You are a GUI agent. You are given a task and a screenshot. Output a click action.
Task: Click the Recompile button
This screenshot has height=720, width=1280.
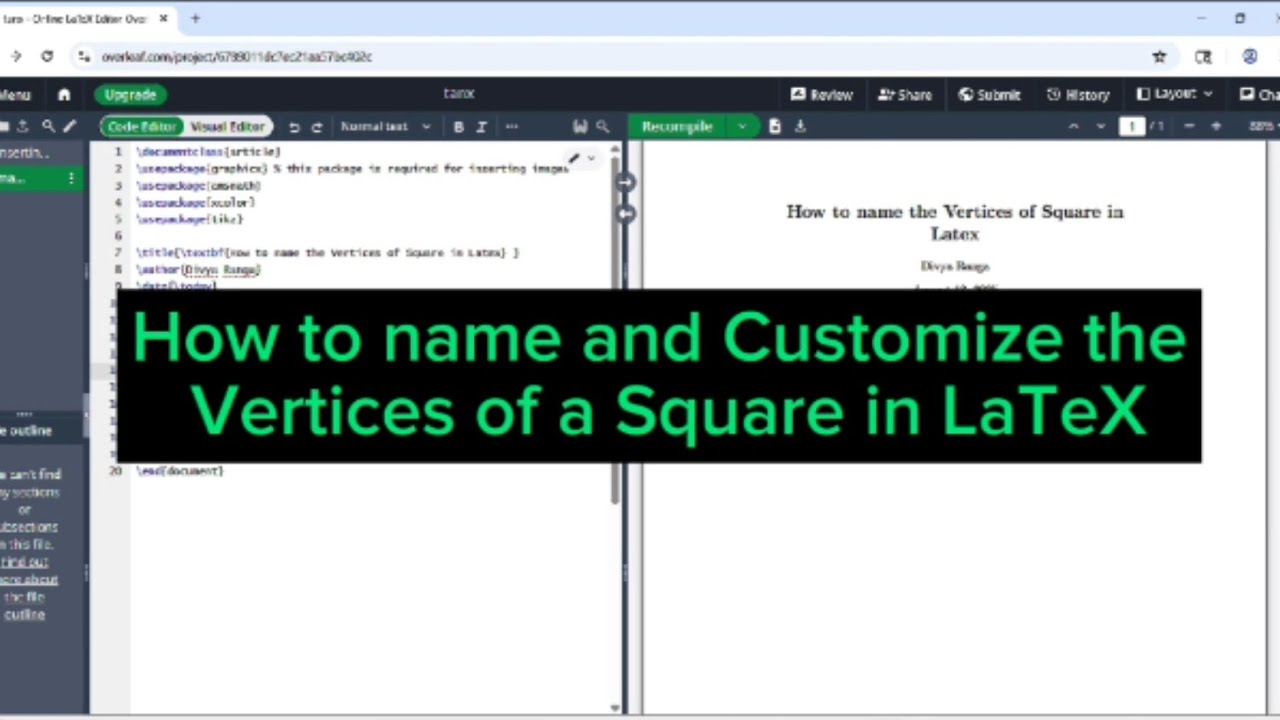[x=677, y=127]
